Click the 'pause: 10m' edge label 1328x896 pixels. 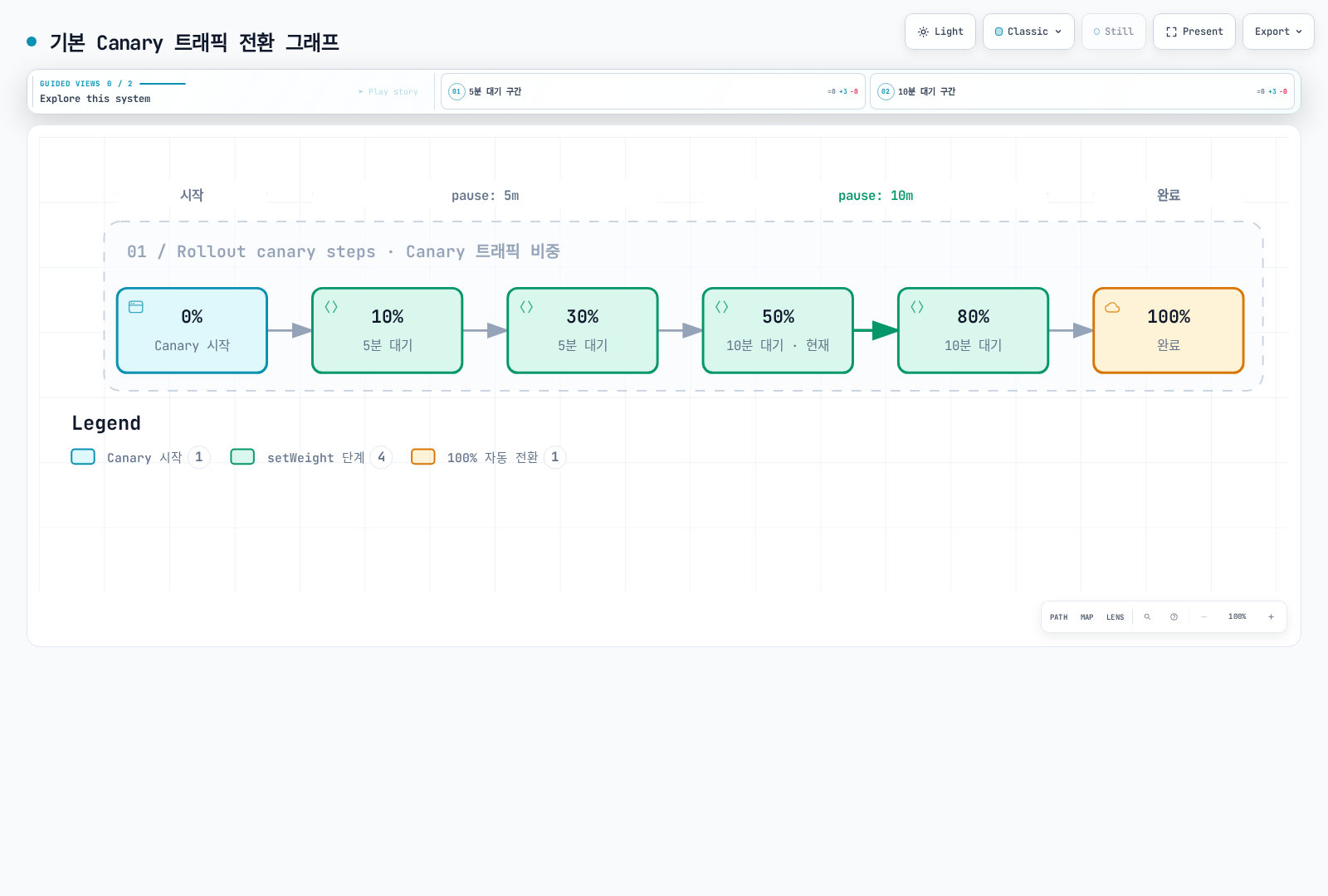pyautogui.click(x=876, y=196)
